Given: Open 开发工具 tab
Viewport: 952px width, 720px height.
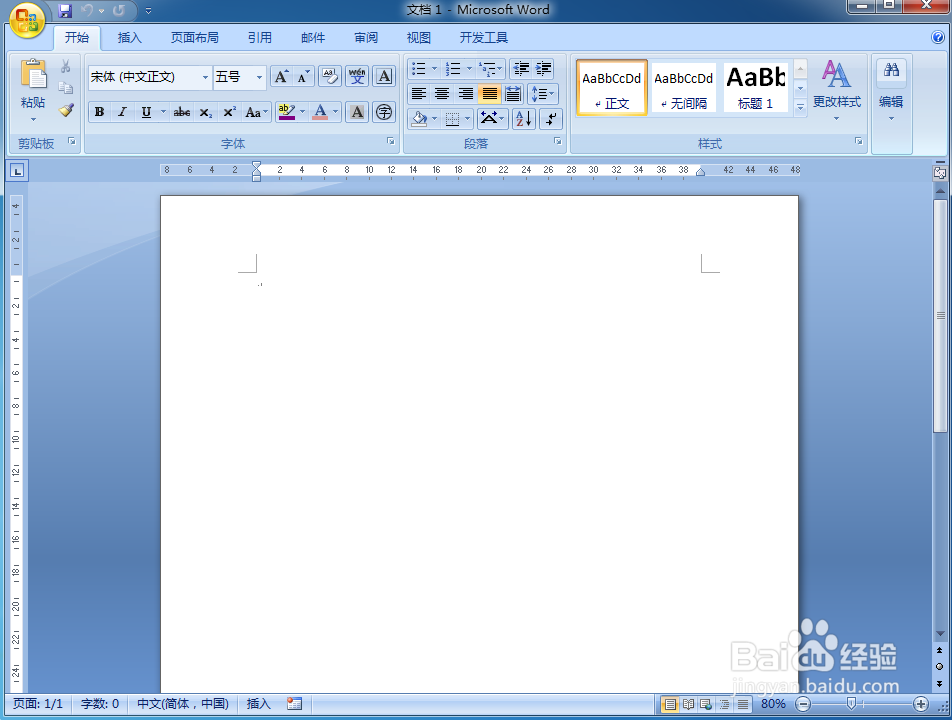Looking at the screenshot, I should click(484, 38).
